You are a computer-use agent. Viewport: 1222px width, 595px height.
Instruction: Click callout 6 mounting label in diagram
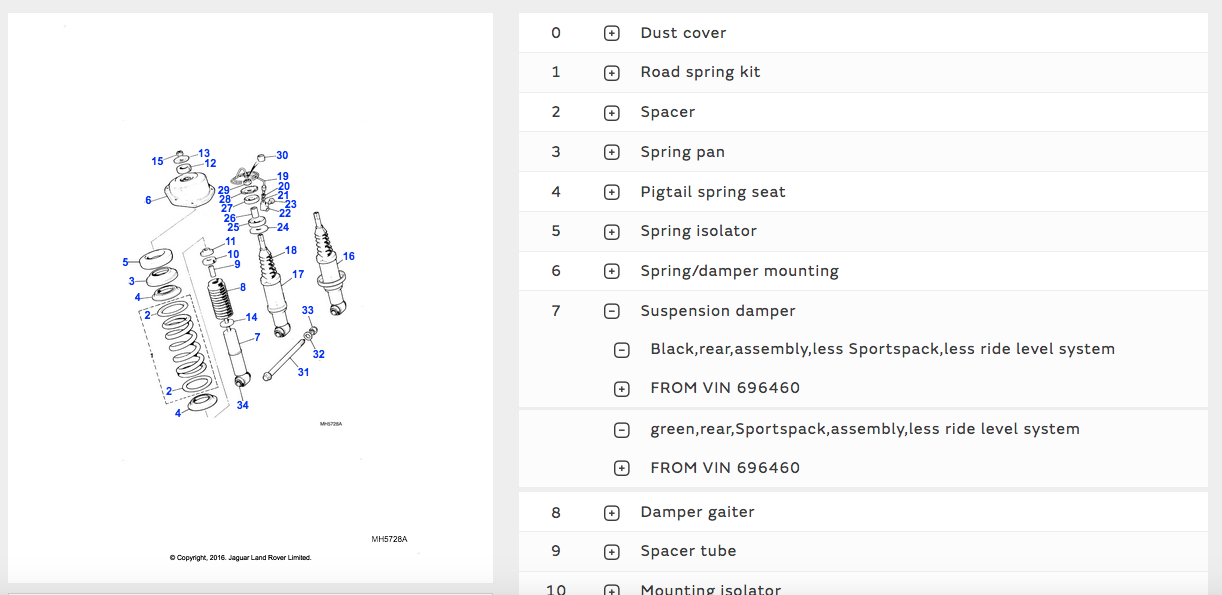click(x=148, y=200)
